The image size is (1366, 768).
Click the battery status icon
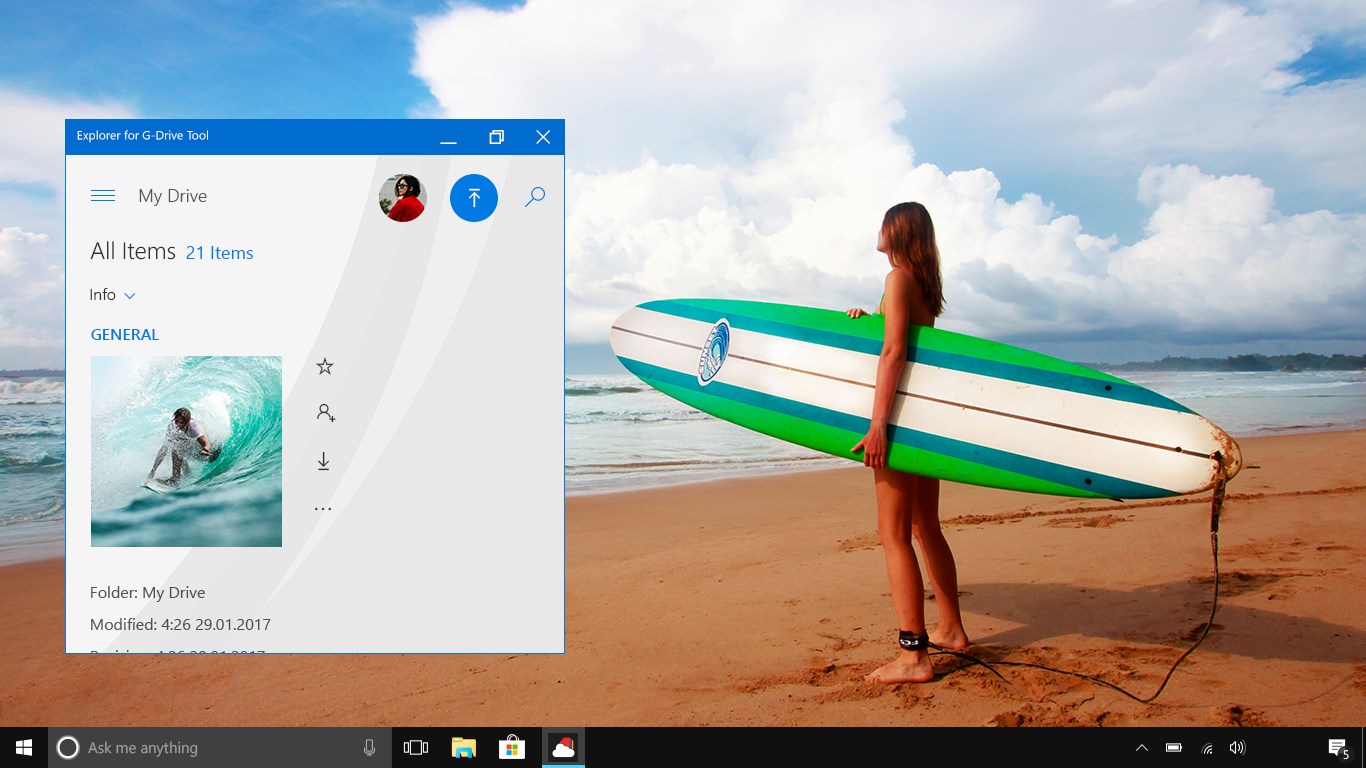(1174, 747)
